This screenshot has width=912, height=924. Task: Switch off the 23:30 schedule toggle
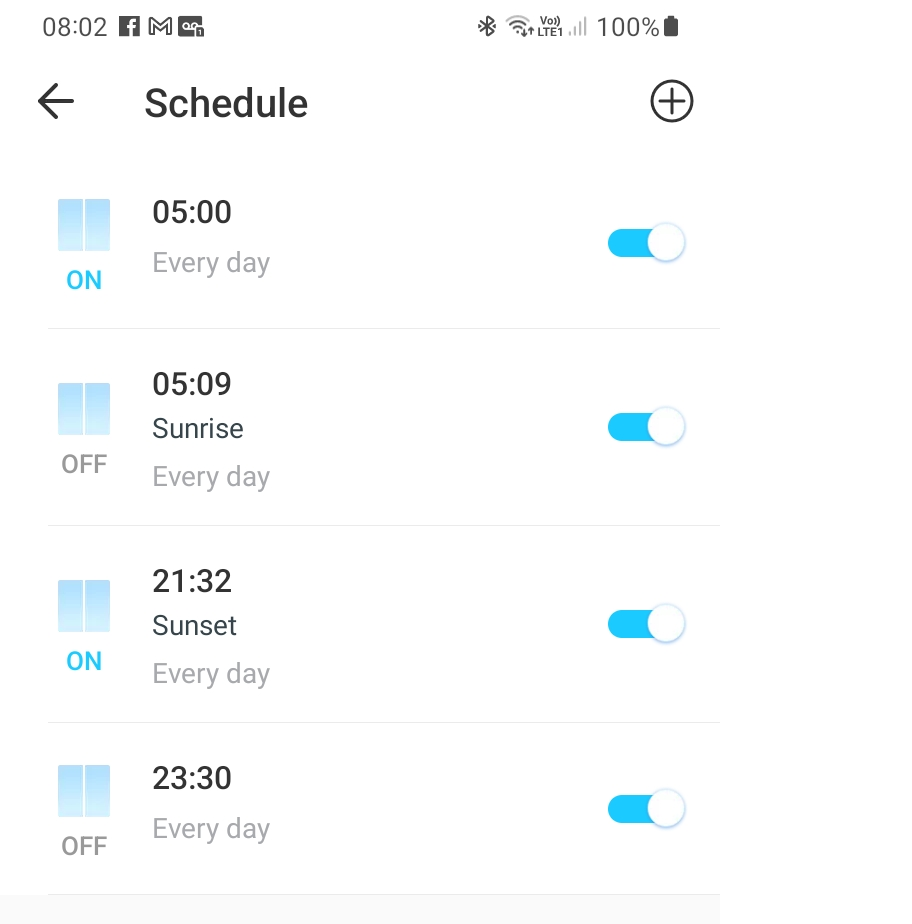point(646,808)
